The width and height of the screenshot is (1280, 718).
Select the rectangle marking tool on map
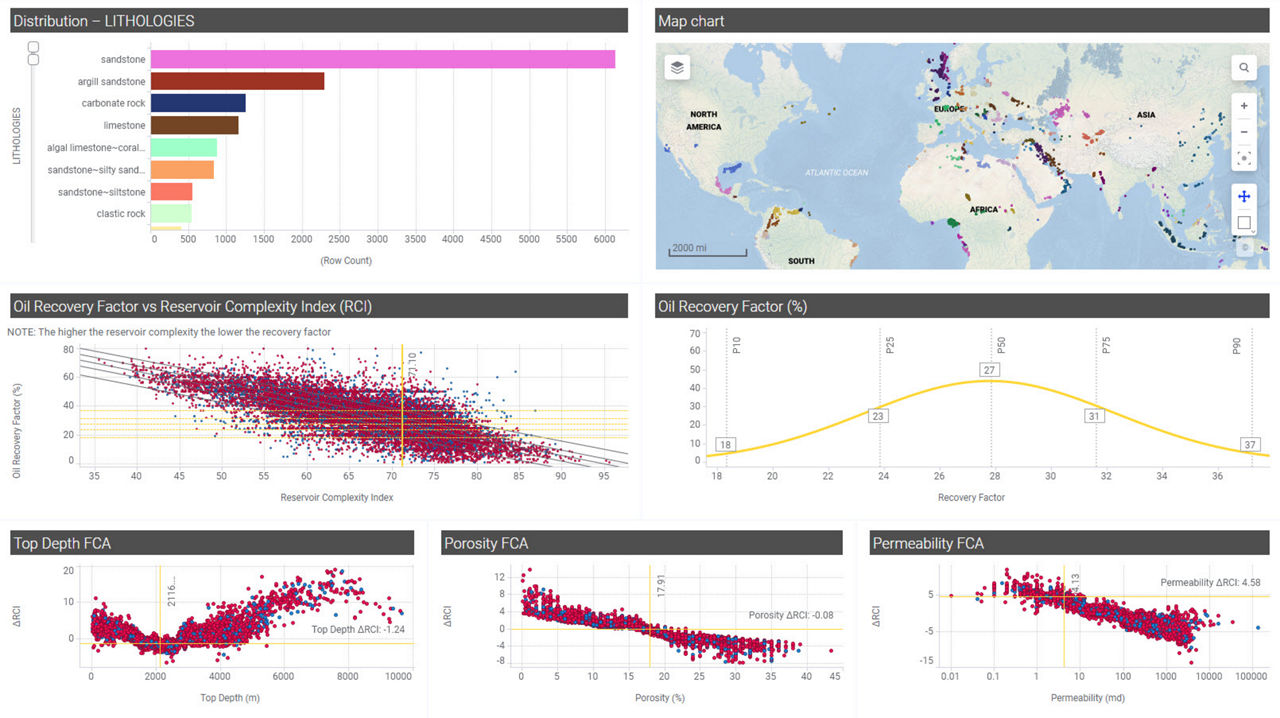pos(1243,222)
